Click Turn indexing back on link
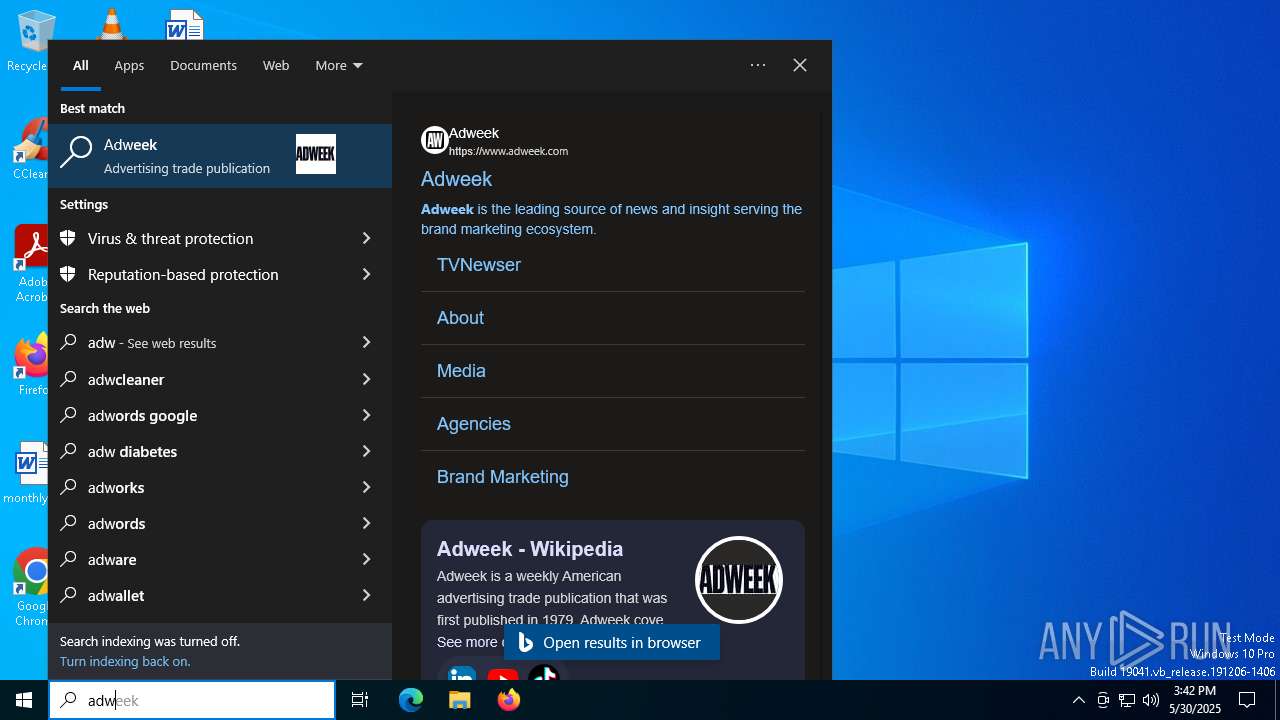 click(x=125, y=661)
